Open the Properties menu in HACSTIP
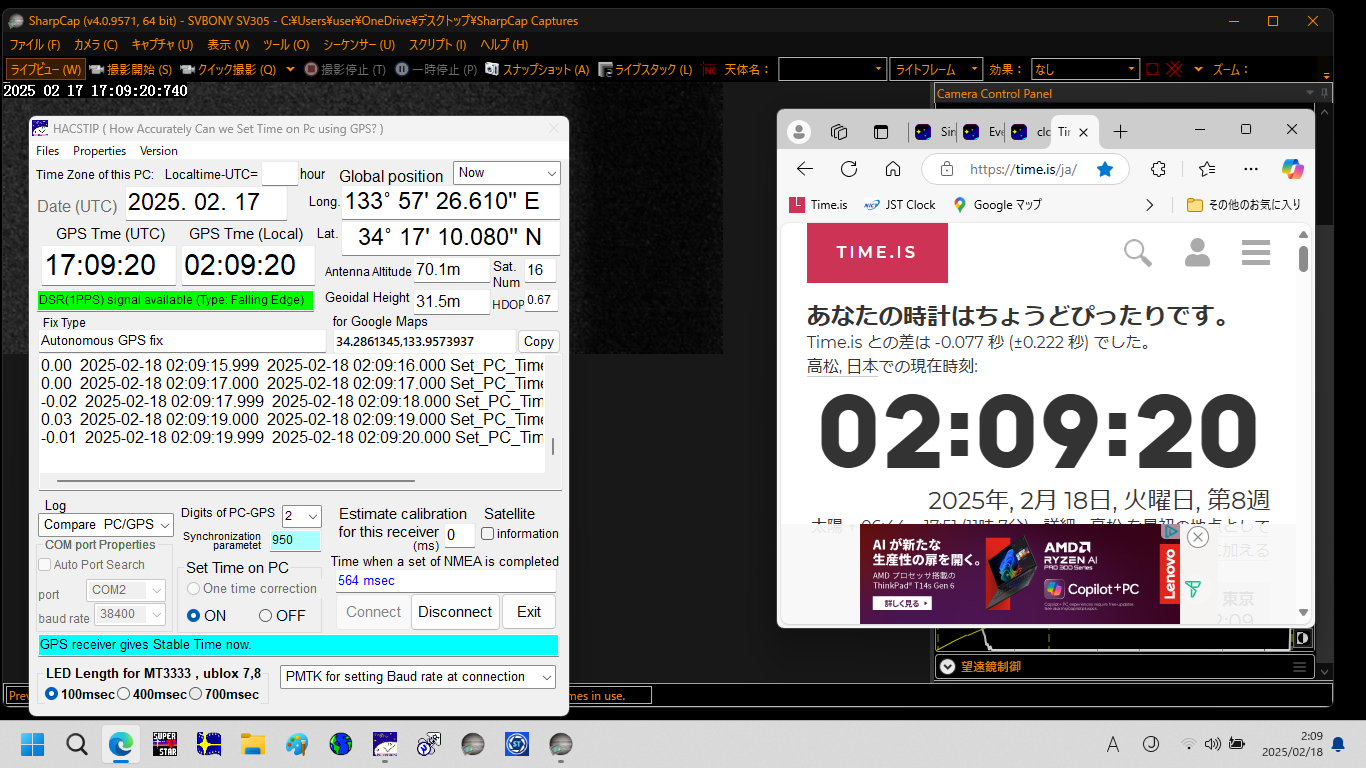Image resolution: width=1366 pixels, height=768 pixels. click(99, 151)
